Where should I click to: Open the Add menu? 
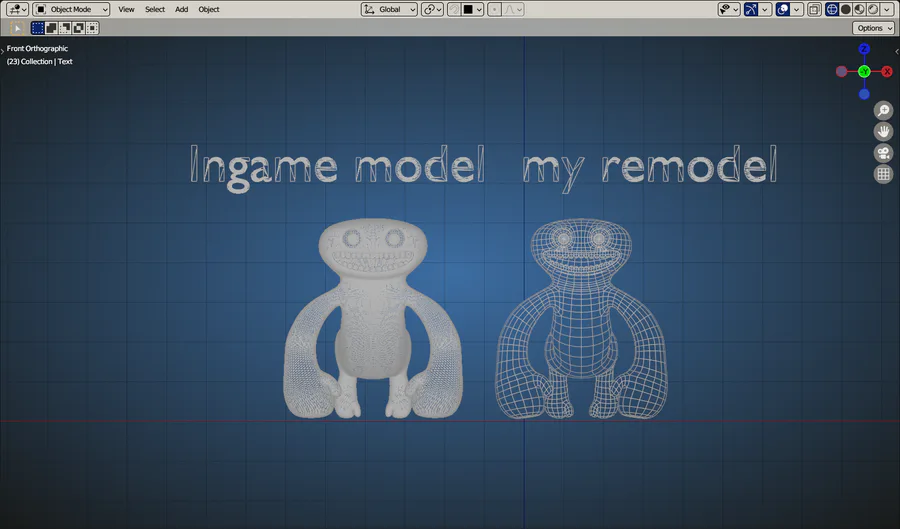tap(181, 9)
